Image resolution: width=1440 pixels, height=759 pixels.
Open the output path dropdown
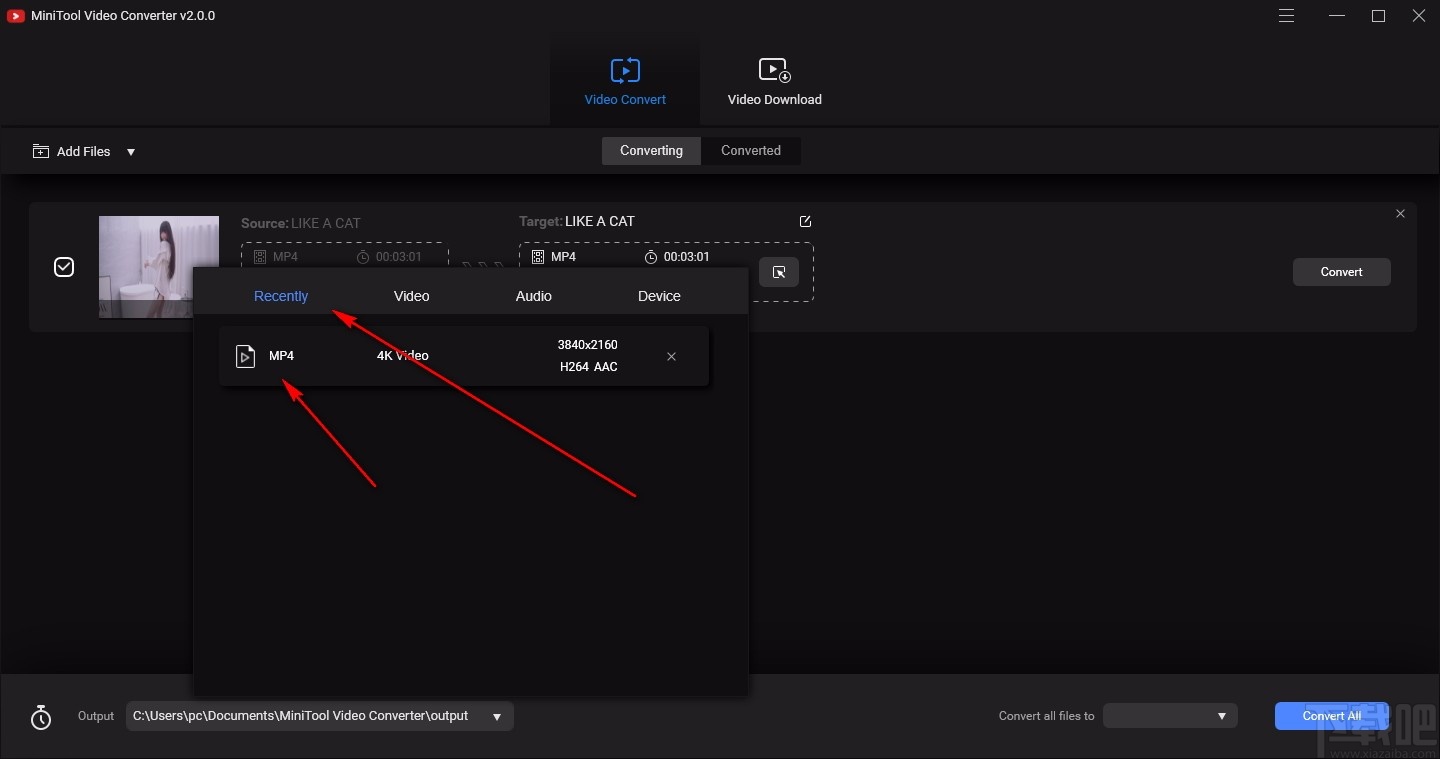click(x=497, y=717)
